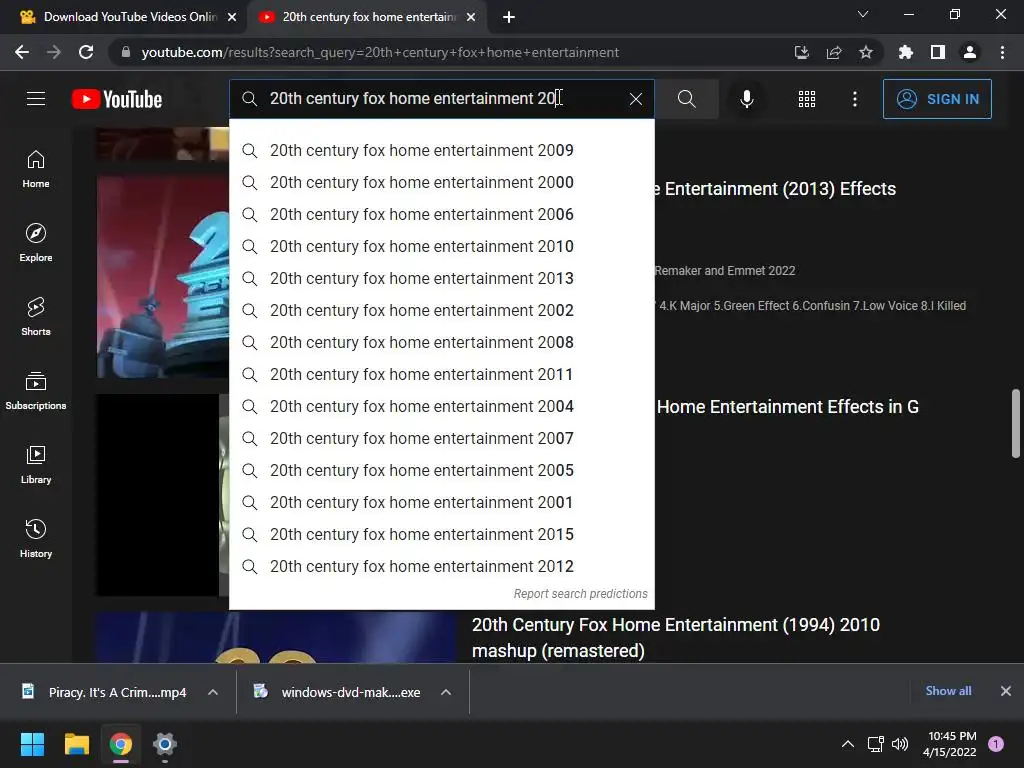Open Chrome tab search chevron
The image size is (1024, 768).
tap(863, 14)
